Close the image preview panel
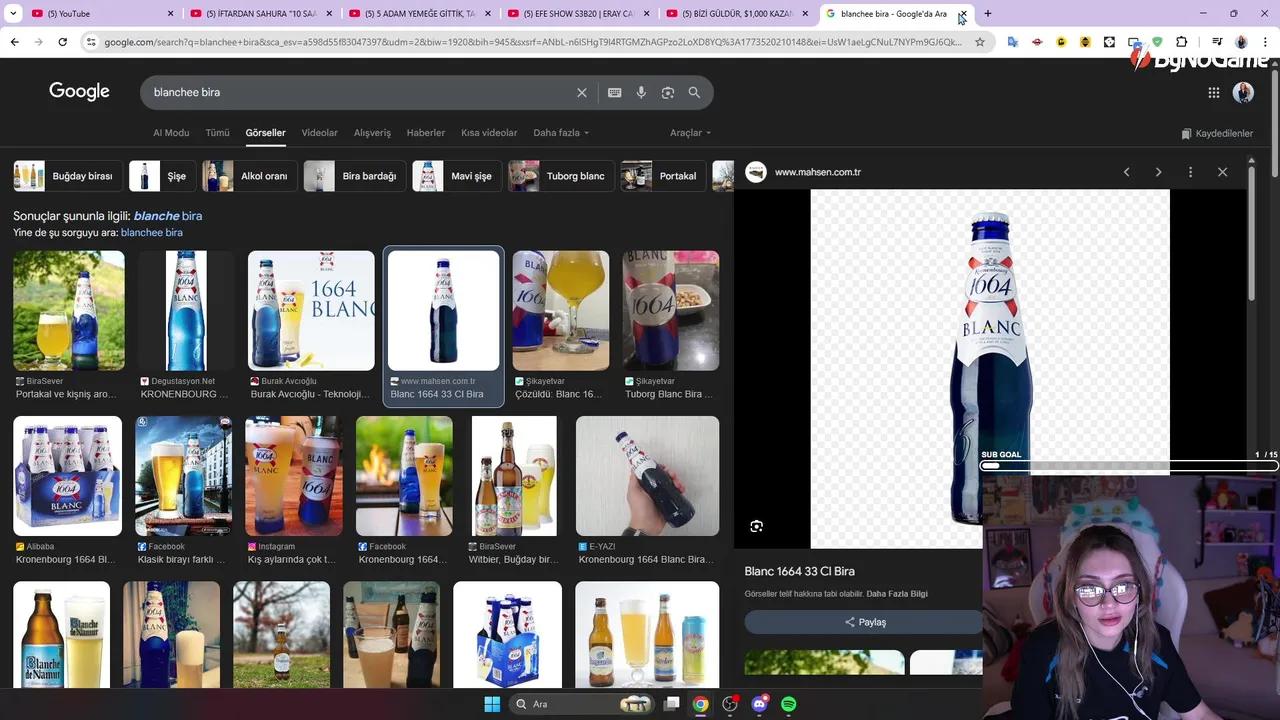Viewport: 1280px width, 720px height. [1222, 172]
